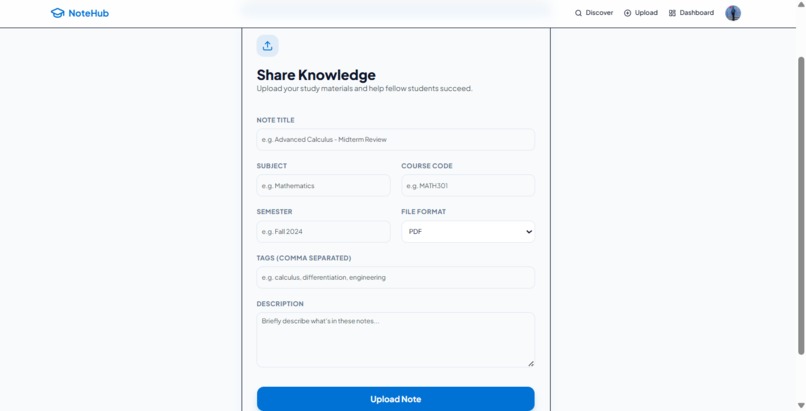Screen dimensions: 806x411
Task: Click the DESCRIPTION label
Action: pyautogui.click(x=280, y=304)
